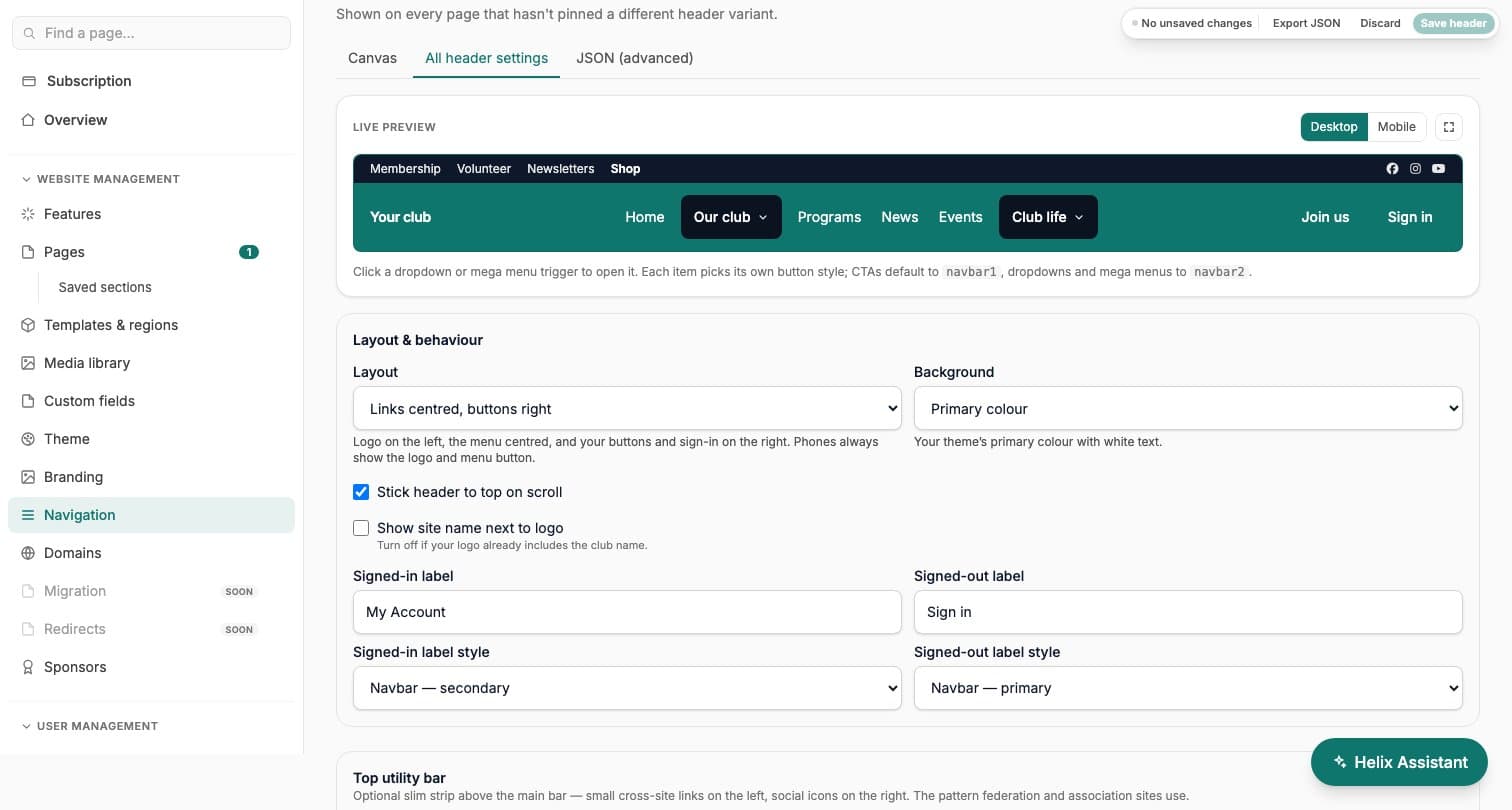The width and height of the screenshot is (1512, 810).
Task: Click Newsletters in preview utility bar
Action: coord(561,169)
